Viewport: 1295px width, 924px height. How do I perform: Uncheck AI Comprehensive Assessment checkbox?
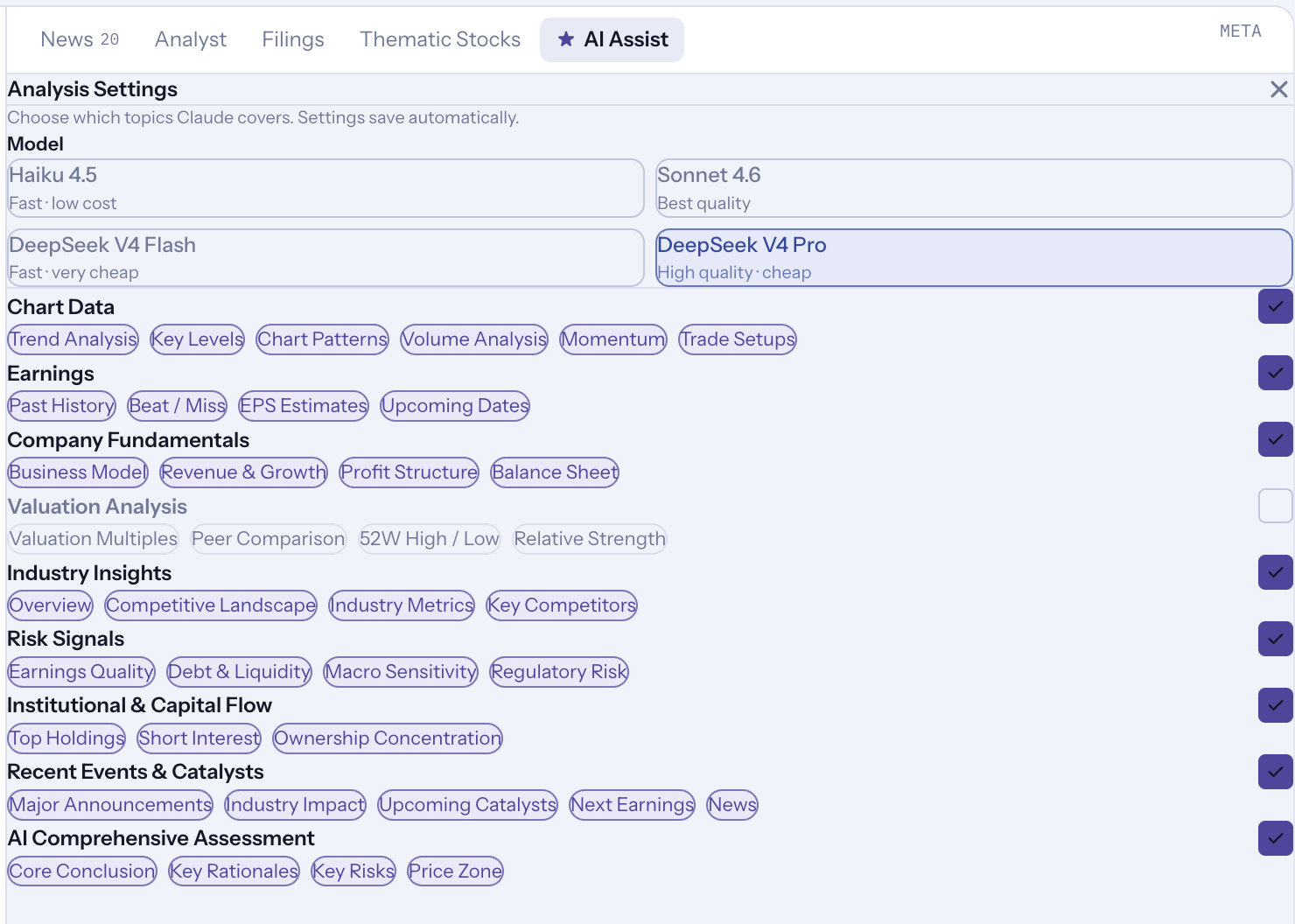click(x=1276, y=838)
